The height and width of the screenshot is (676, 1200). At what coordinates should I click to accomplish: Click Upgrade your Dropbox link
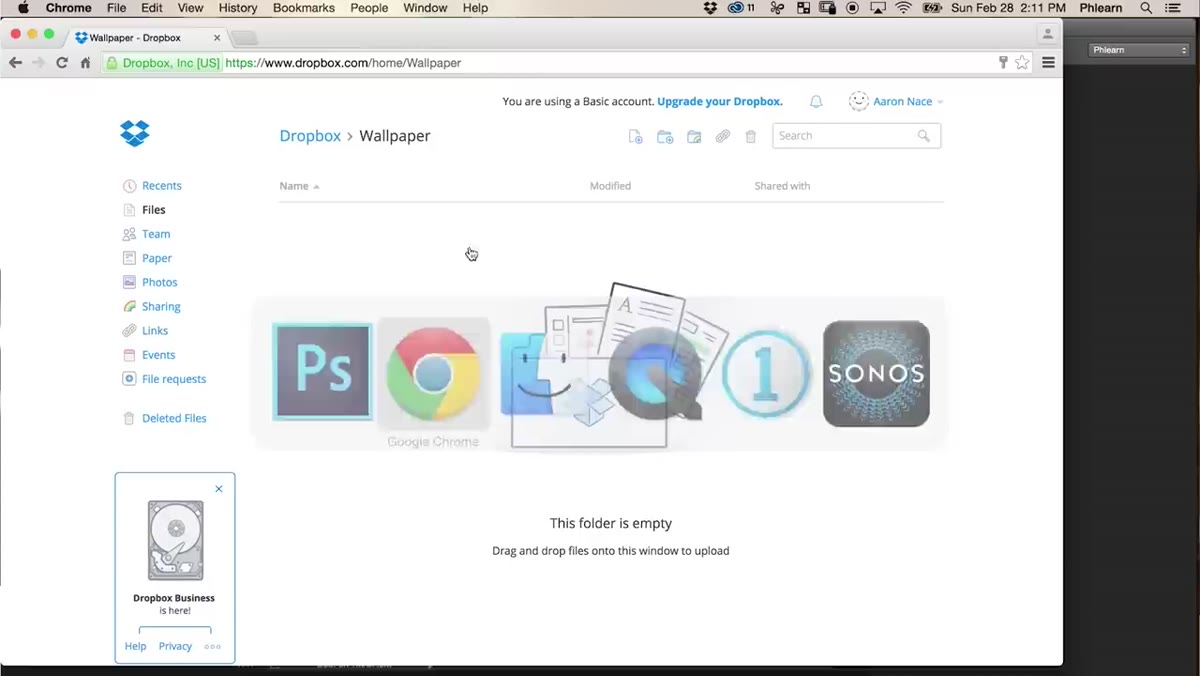tap(720, 101)
